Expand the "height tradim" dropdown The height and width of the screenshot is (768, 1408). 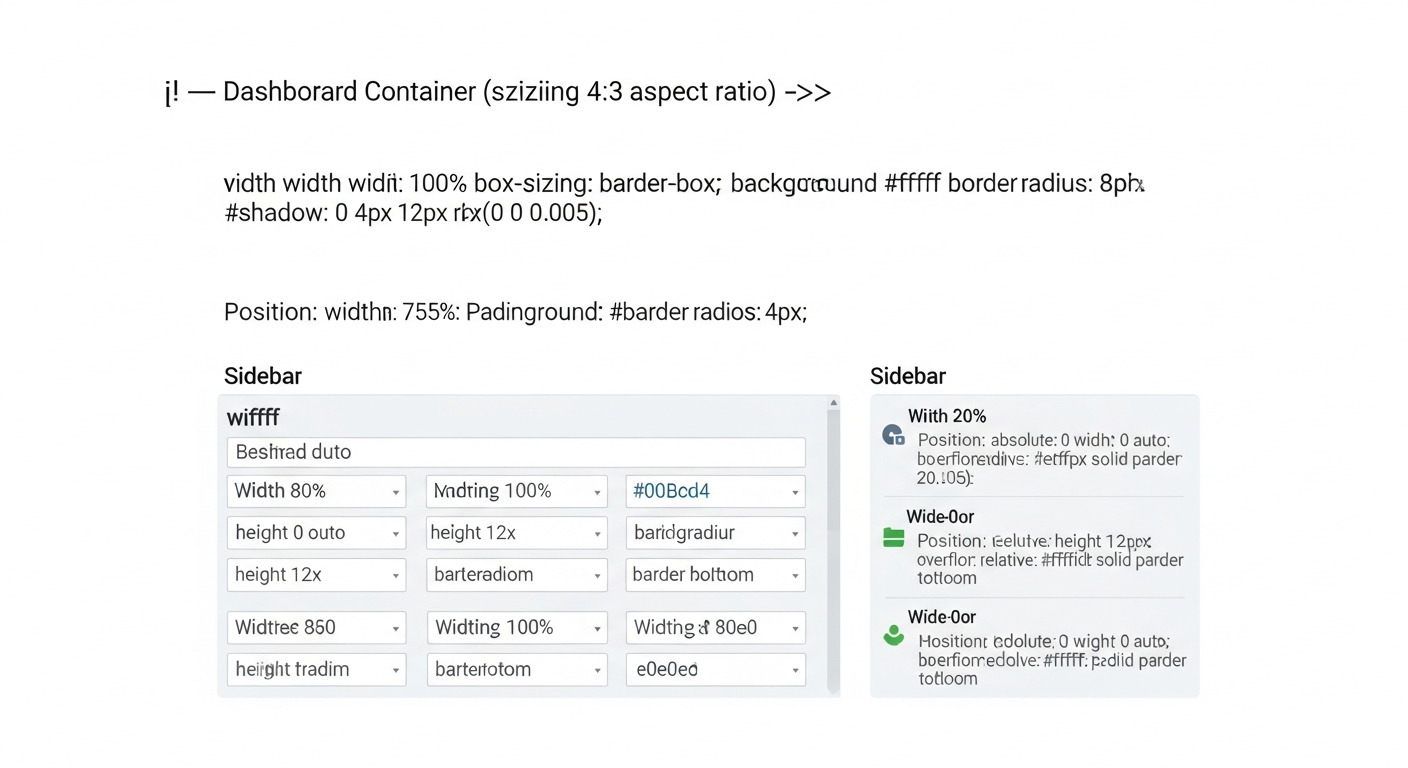[316, 669]
